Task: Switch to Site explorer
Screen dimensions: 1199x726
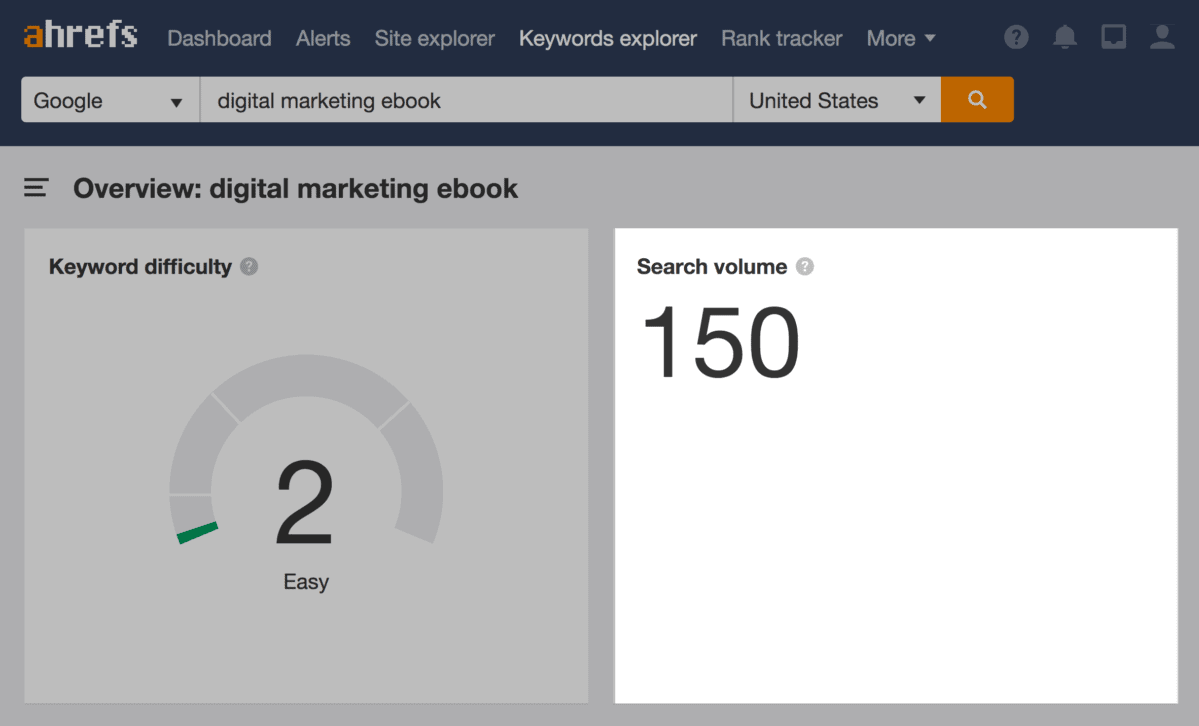Action: point(434,38)
